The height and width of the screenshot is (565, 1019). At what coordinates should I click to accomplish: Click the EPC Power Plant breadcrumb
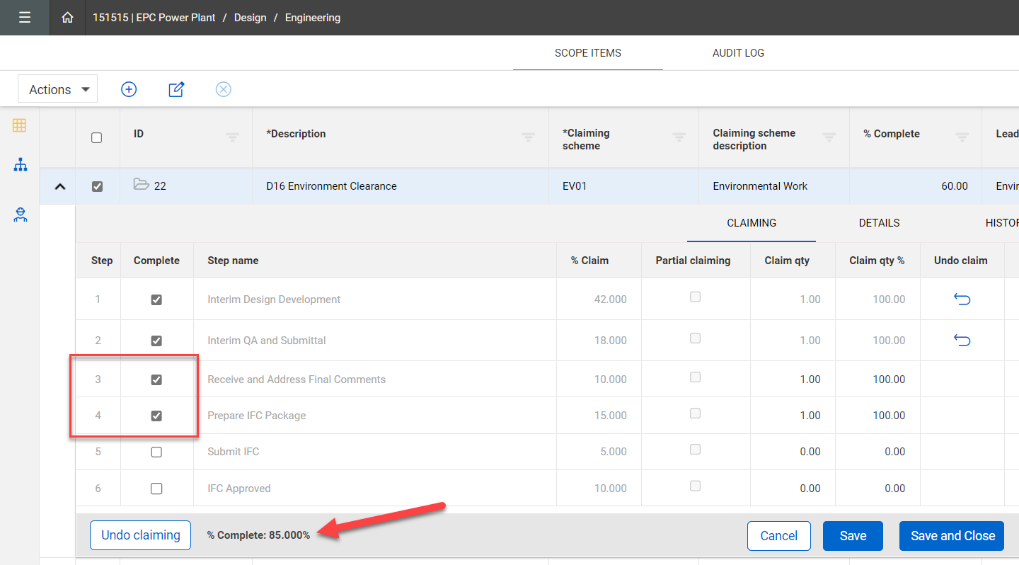tap(153, 18)
